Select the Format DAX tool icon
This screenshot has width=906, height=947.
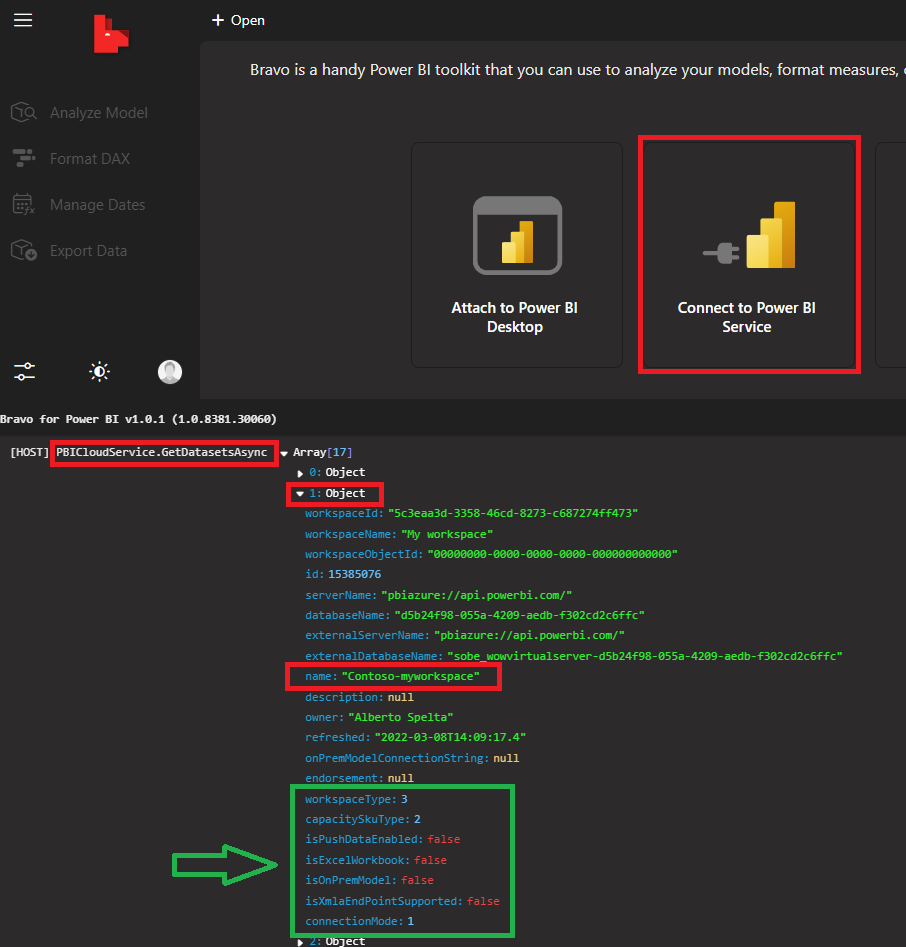(x=24, y=158)
